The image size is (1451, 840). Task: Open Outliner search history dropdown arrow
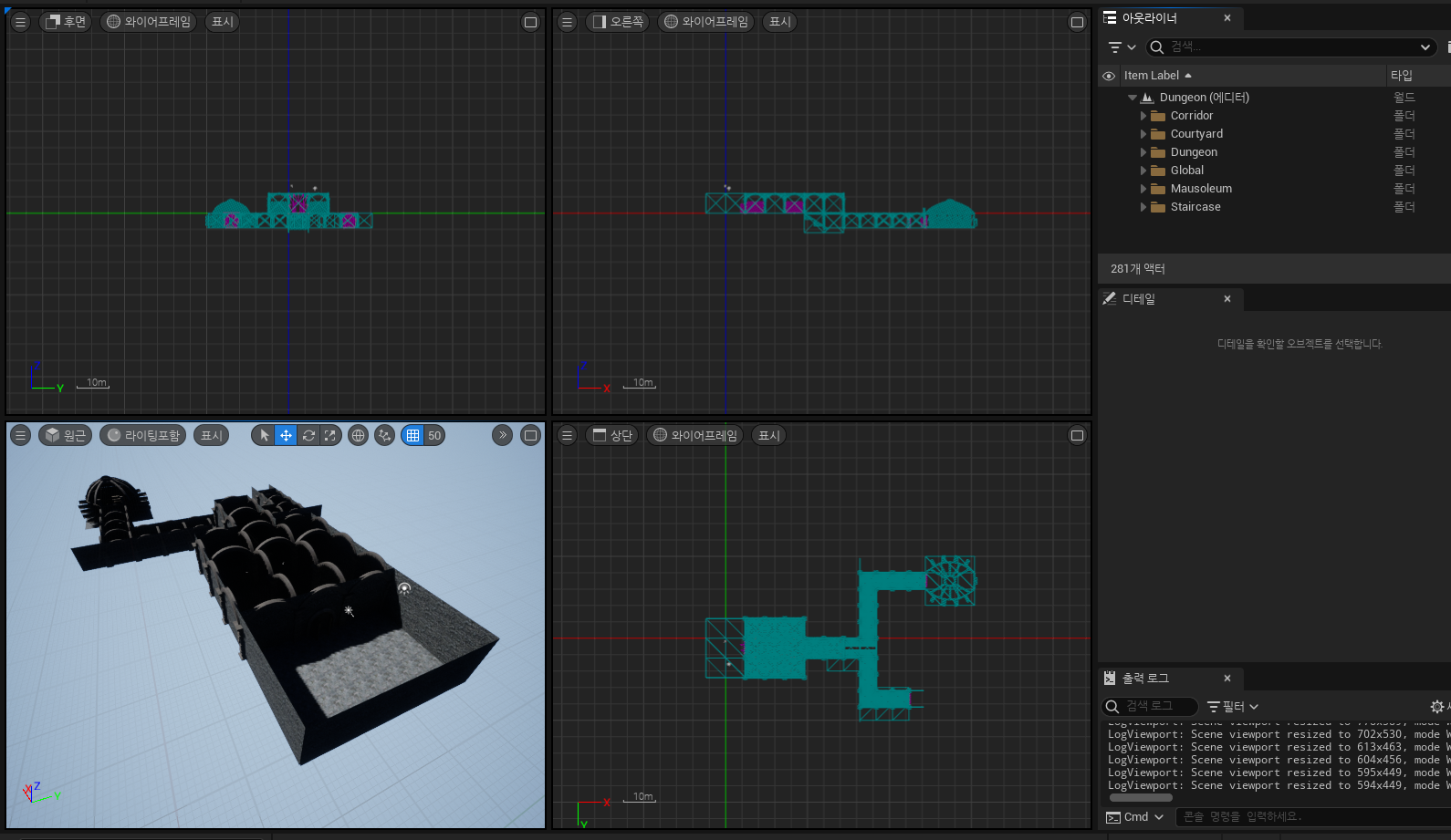pyautogui.click(x=1425, y=47)
